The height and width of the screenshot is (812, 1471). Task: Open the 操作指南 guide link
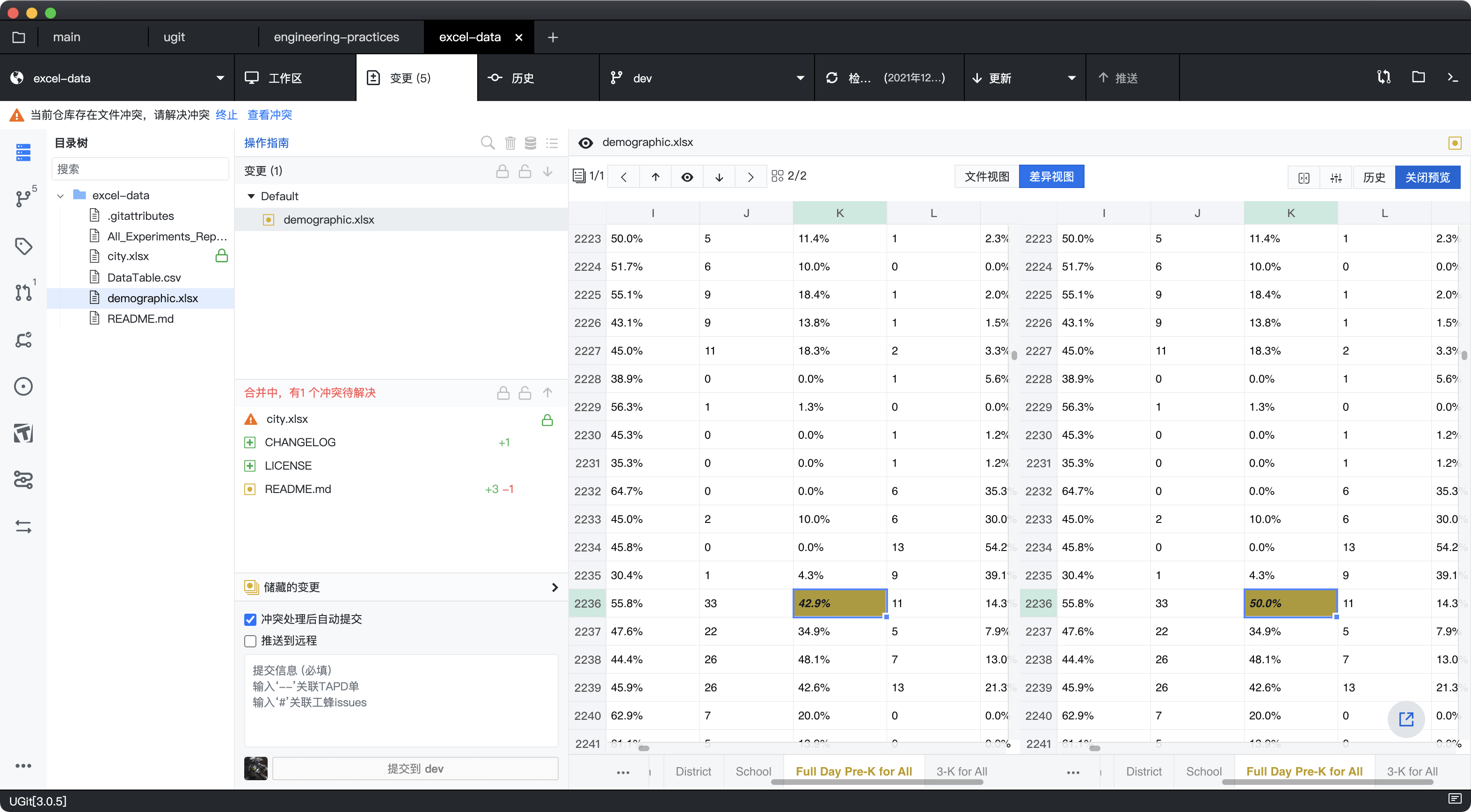click(267, 143)
